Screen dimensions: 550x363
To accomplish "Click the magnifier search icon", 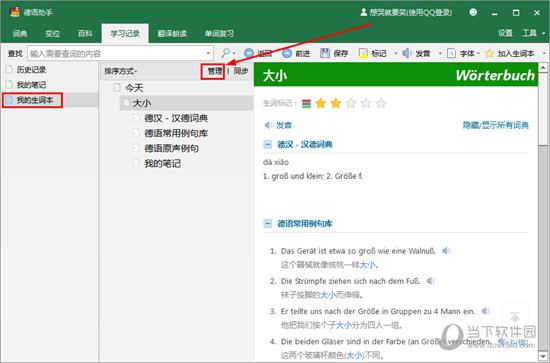I will pos(225,53).
